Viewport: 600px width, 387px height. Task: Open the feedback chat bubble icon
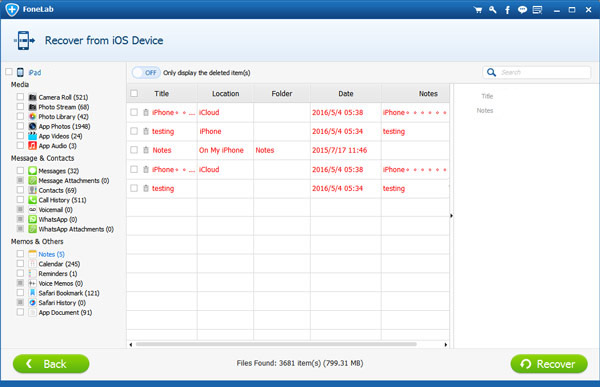[x=522, y=10]
